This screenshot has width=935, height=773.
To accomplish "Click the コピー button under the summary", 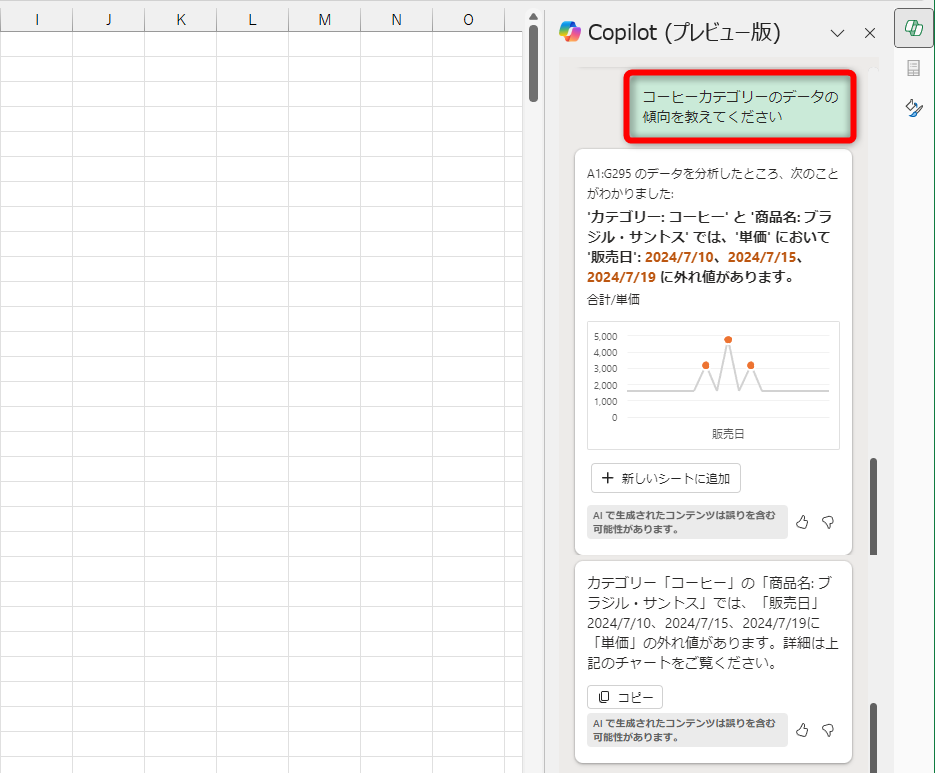I will [x=624, y=697].
